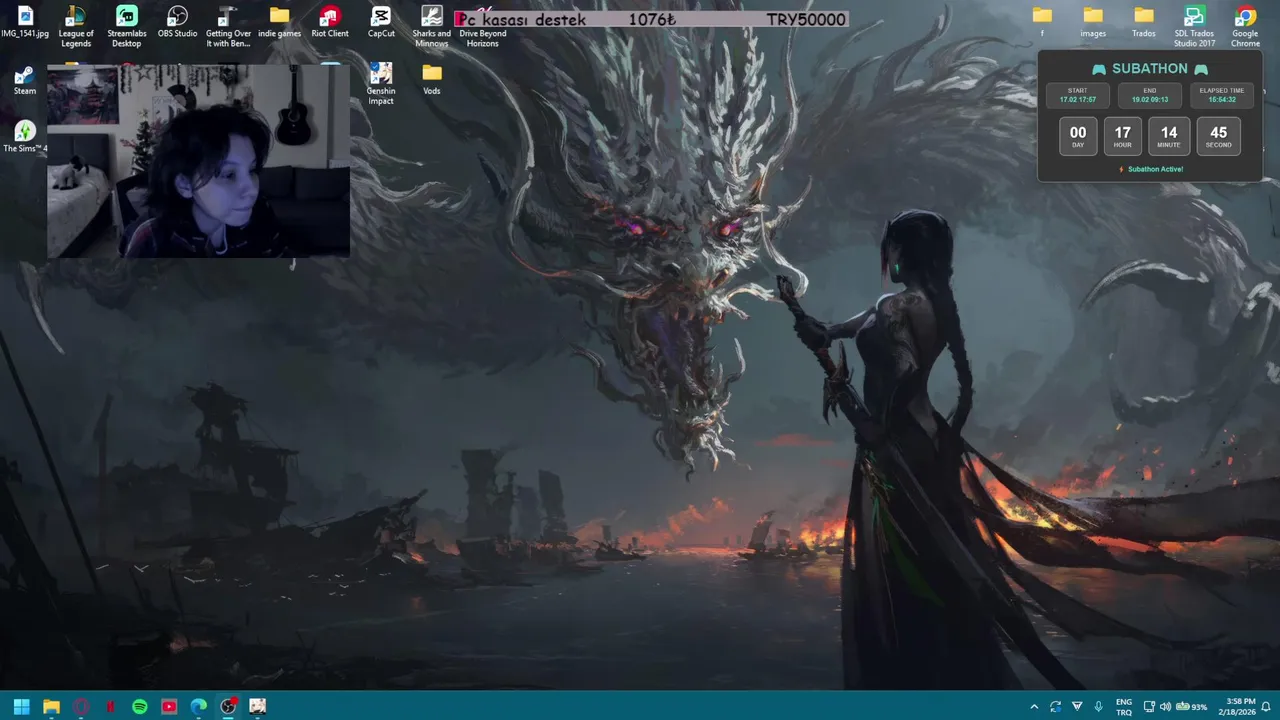Viewport: 1280px width, 720px height.
Task: Click the 00 DAY counter tile
Action: (x=1078, y=136)
